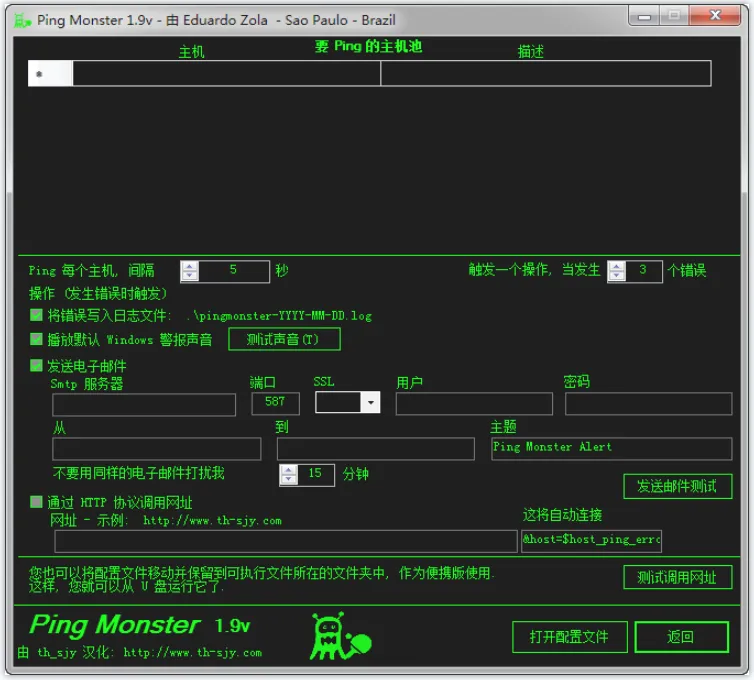754x680 pixels.
Task: Decrease error count trigger spinner down arrow
Action: (616, 276)
